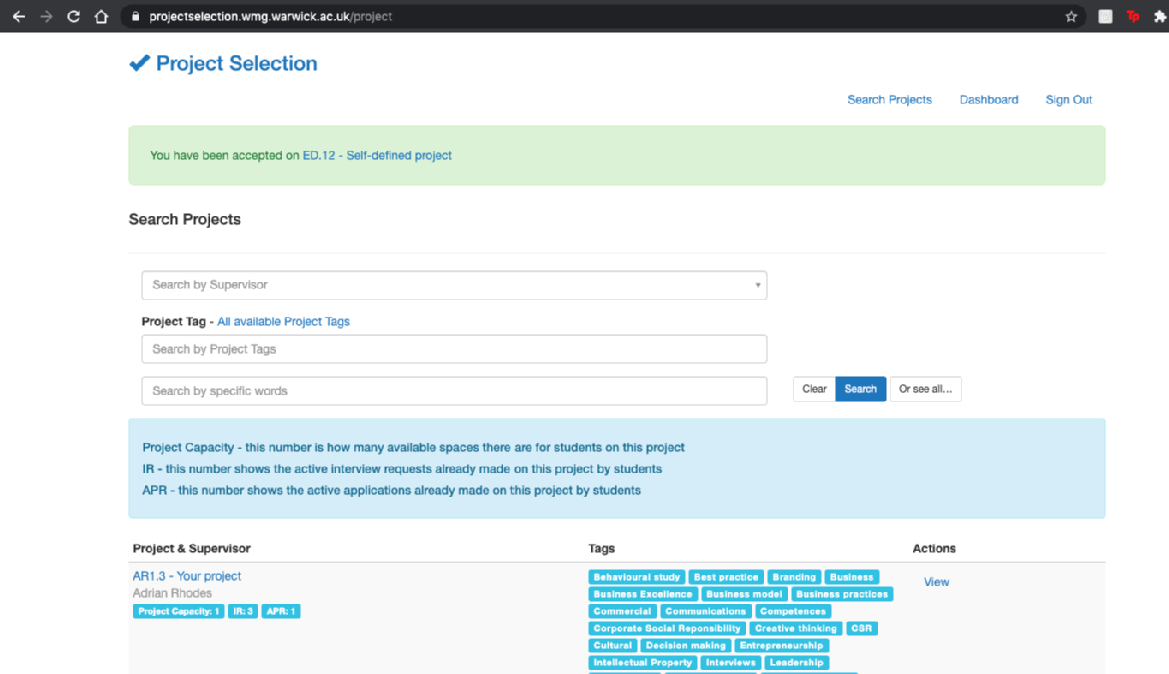Open the Search Projects nav item
This screenshot has height=674, width=1169.
[889, 100]
